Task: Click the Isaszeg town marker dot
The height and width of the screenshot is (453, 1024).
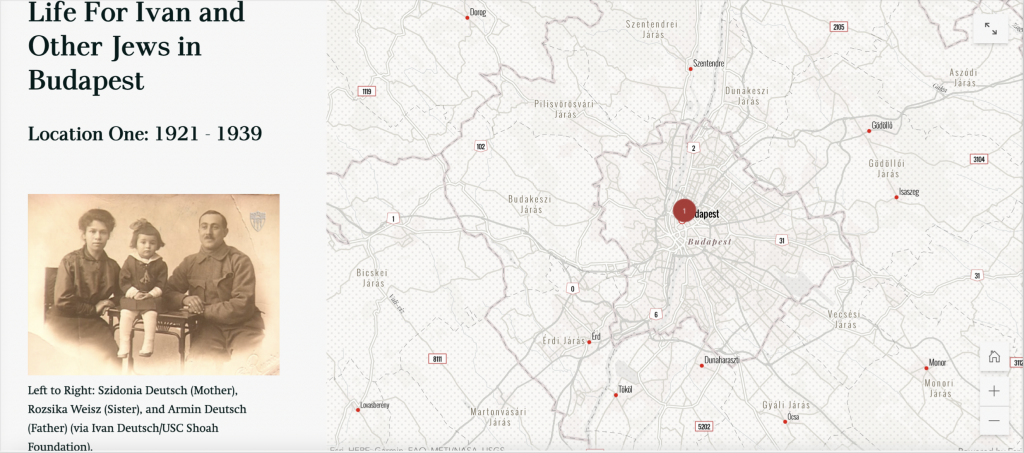Action: (x=896, y=197)
